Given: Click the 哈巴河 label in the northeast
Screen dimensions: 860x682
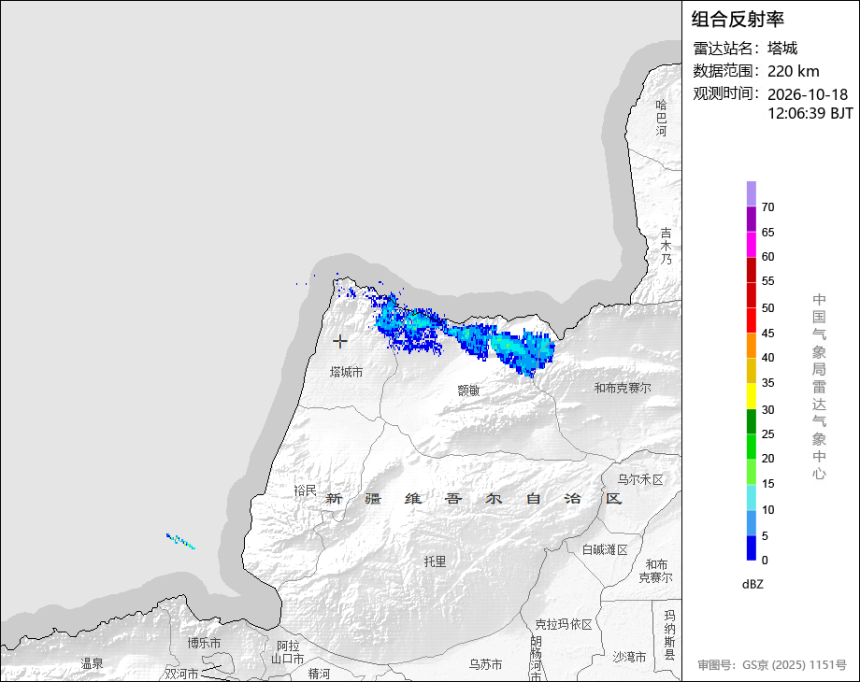Looking at the screenshot, I should coord(661,117).
